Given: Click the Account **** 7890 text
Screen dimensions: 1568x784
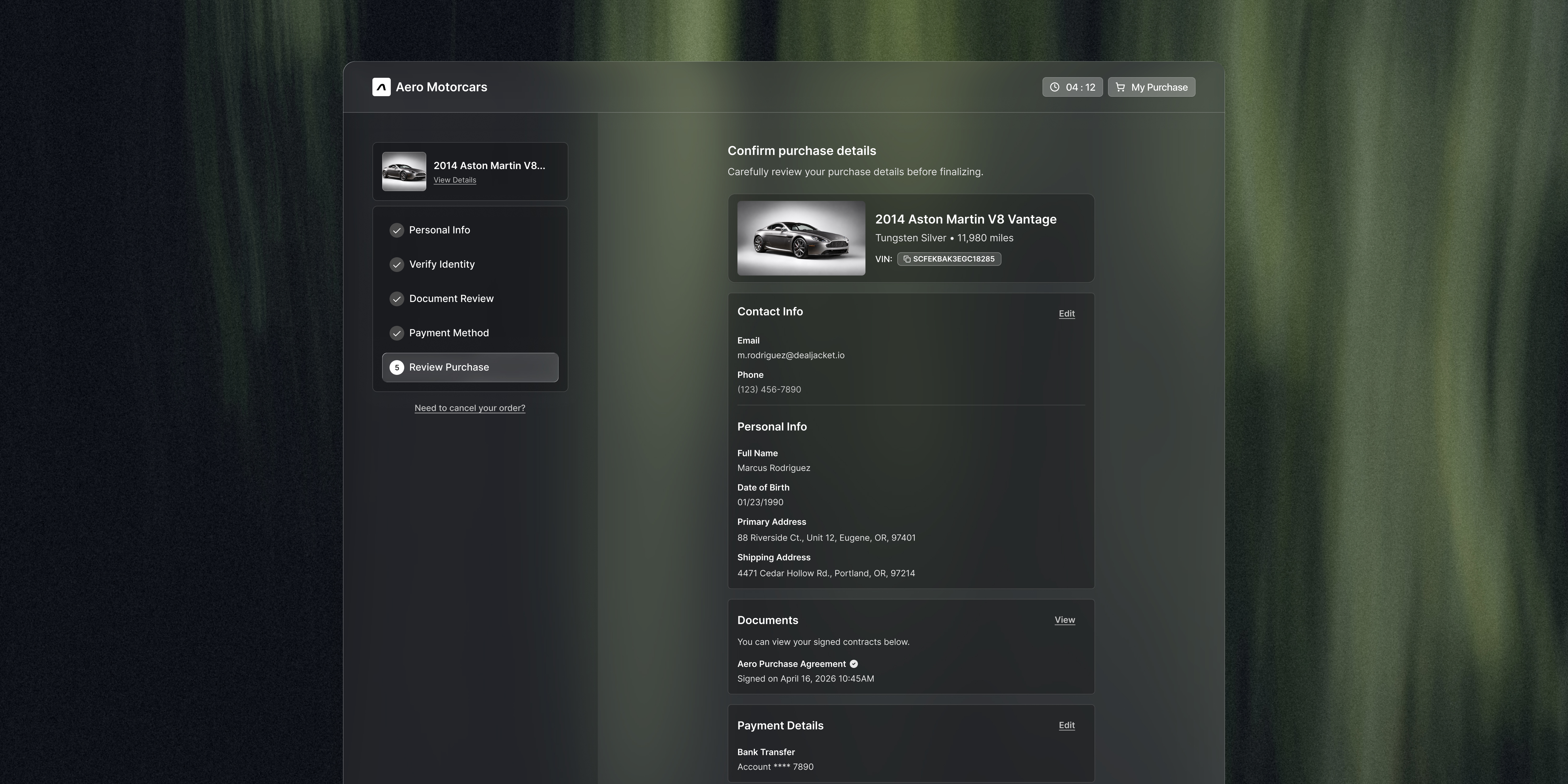Looking at the screenshot, I should (775, 767).
